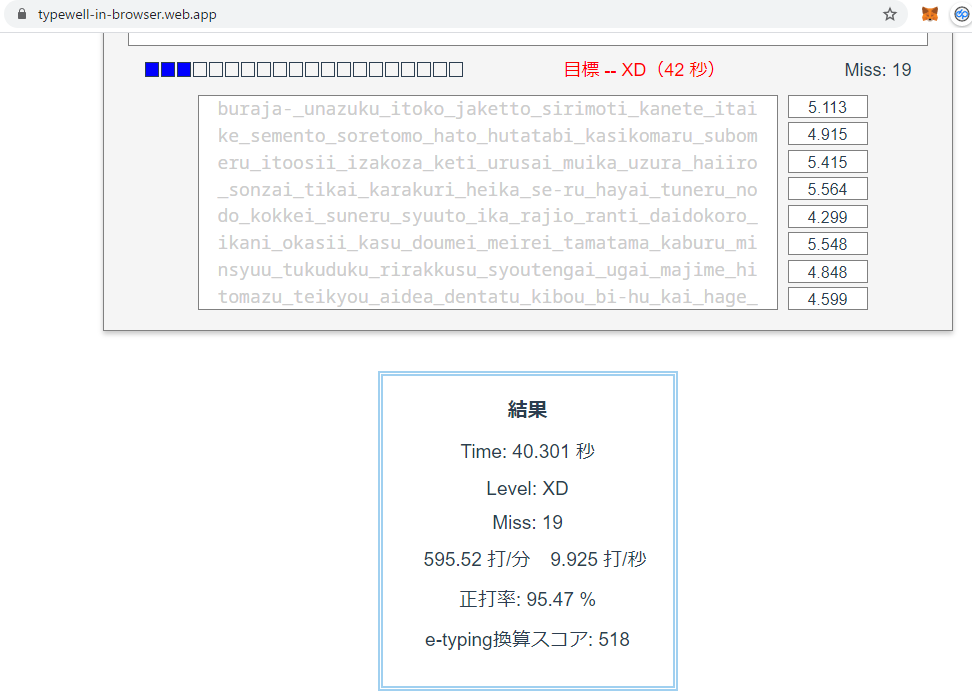Select the 5.113 lap time box

click(x=828, y=107)
